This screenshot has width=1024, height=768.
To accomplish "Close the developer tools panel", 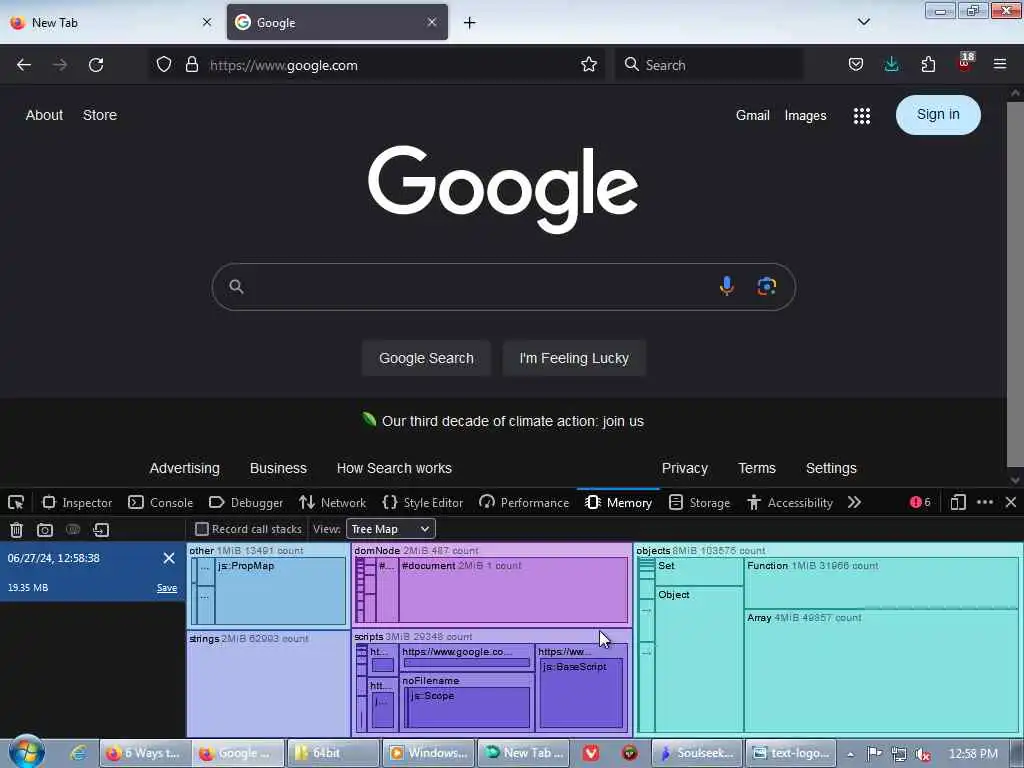I will point(1010,502).
